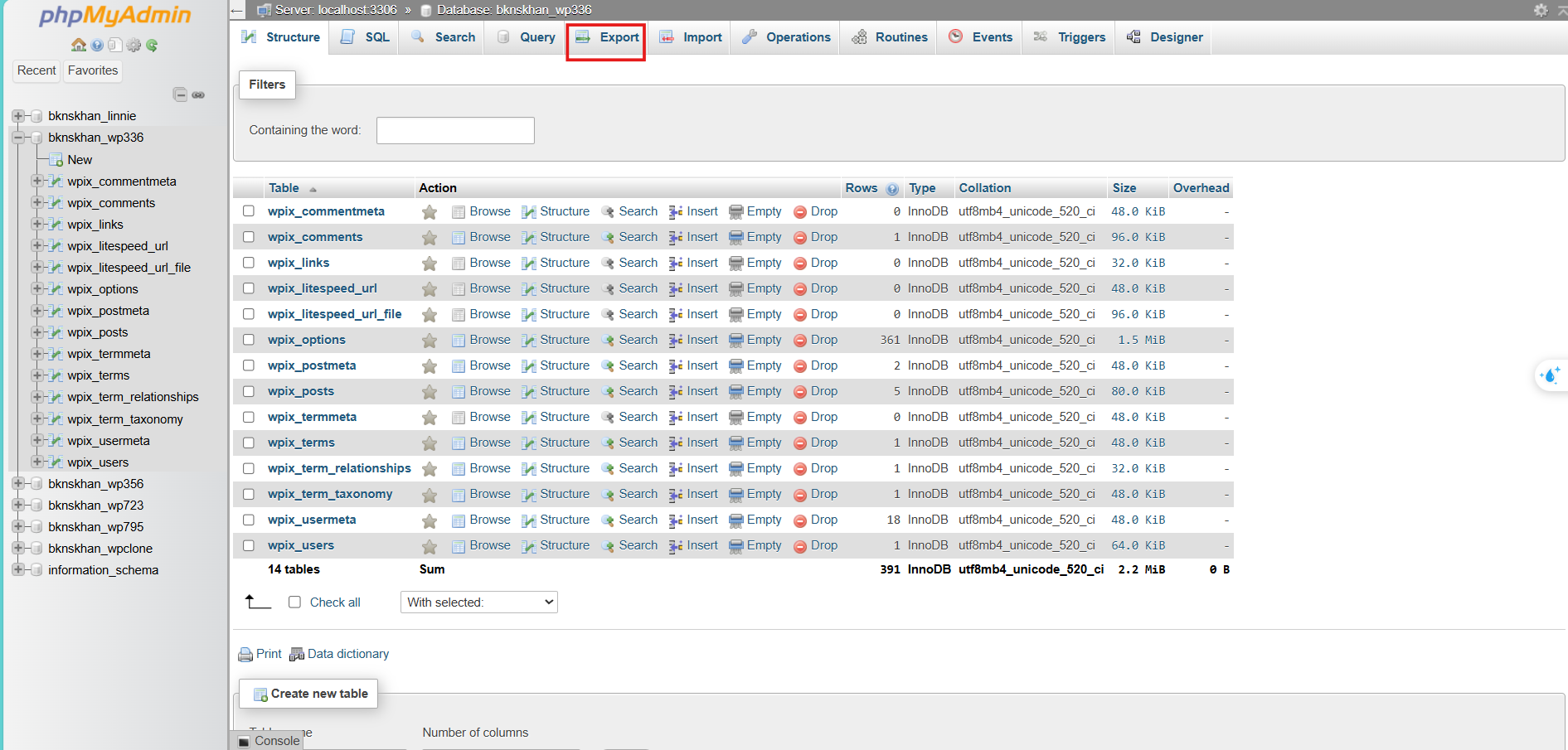This screenshot has height=750, width=1568.
Task: Browse the wpix_comments table
Action: (481, 237)
